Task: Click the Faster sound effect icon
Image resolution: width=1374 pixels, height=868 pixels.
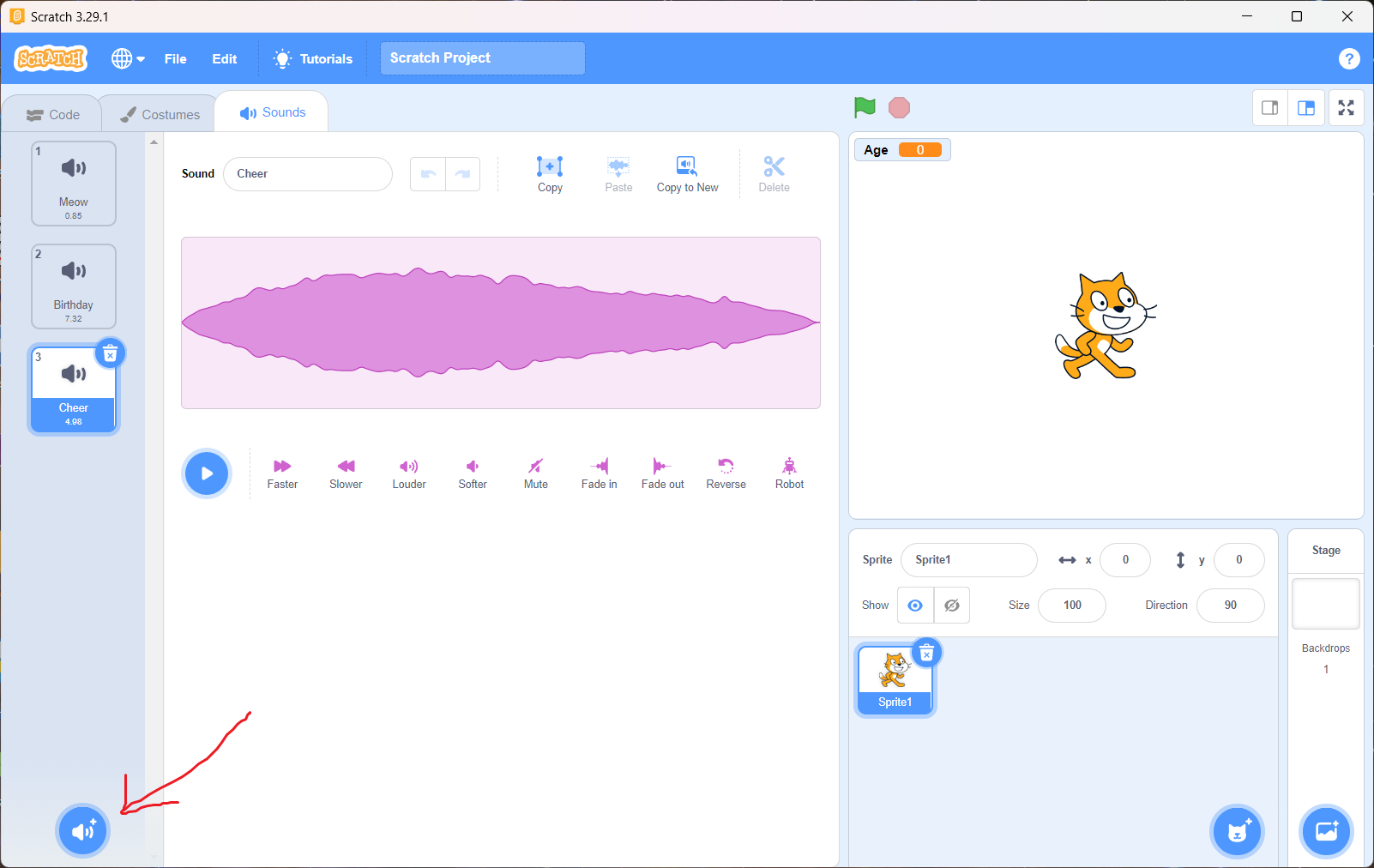Action: (282, 467)
